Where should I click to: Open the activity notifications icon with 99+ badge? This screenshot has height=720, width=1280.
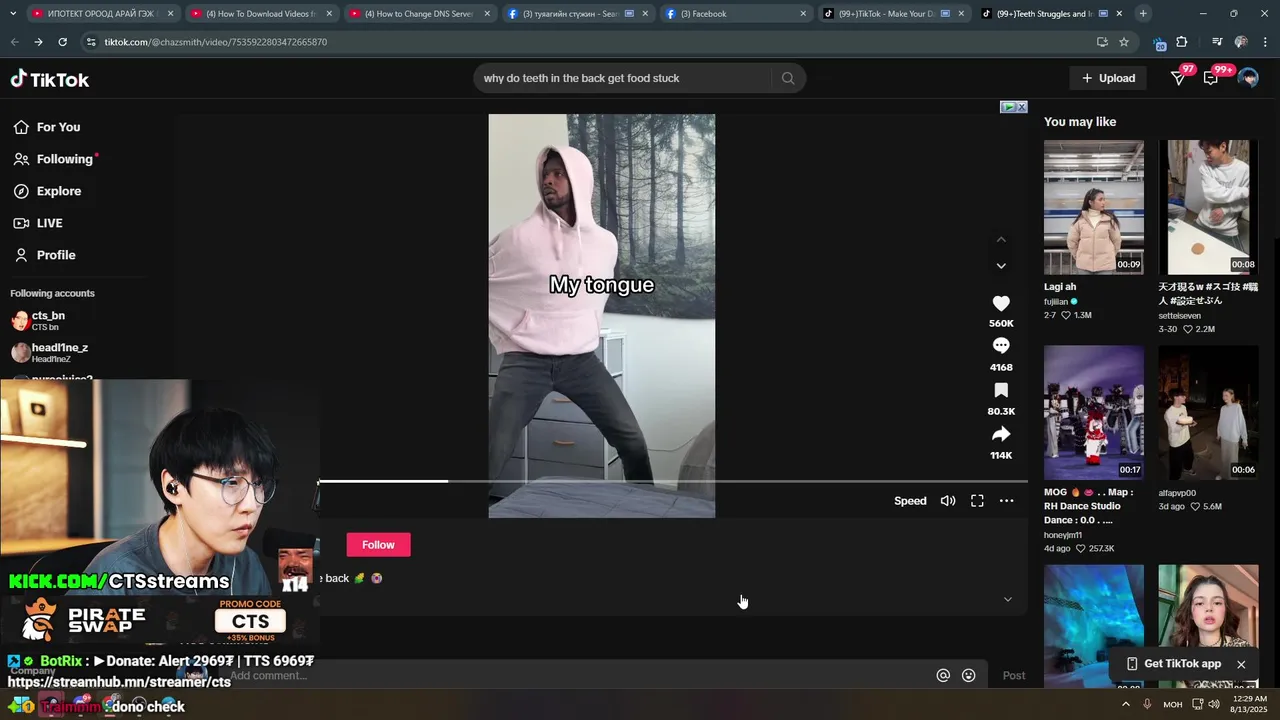(1211, 78)
